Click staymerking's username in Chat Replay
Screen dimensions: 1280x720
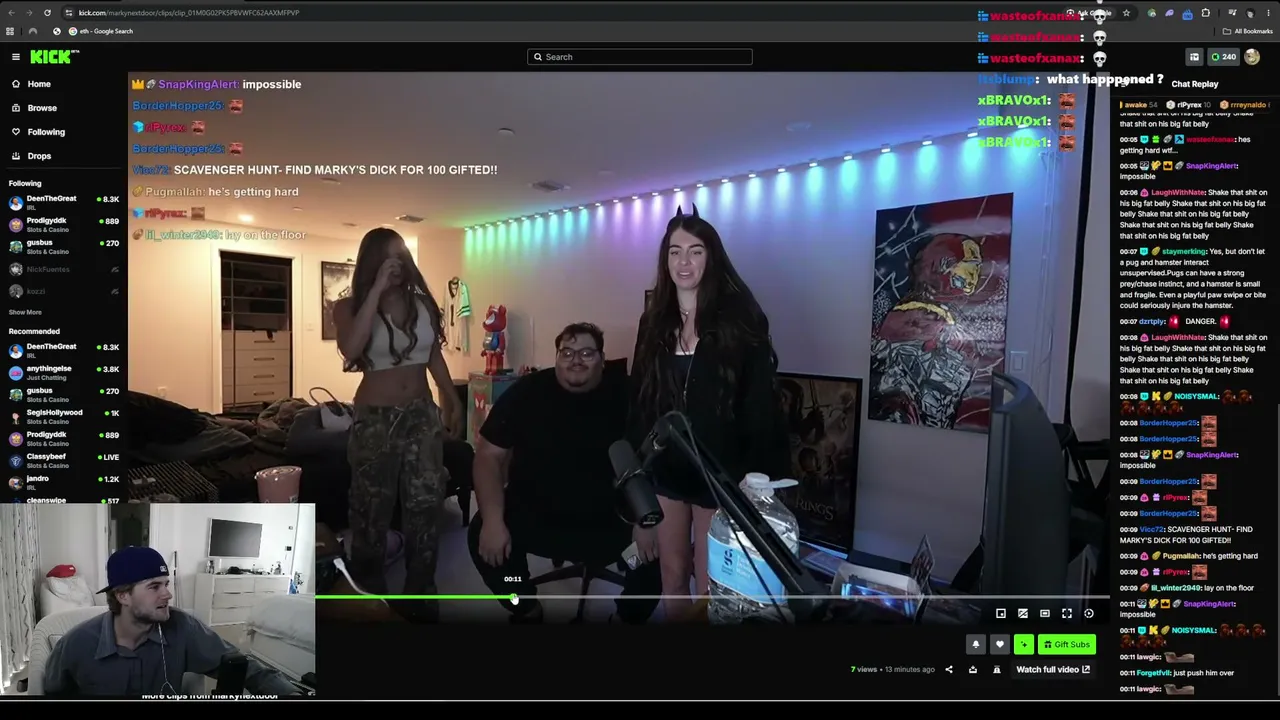(x=1184, y=252)
